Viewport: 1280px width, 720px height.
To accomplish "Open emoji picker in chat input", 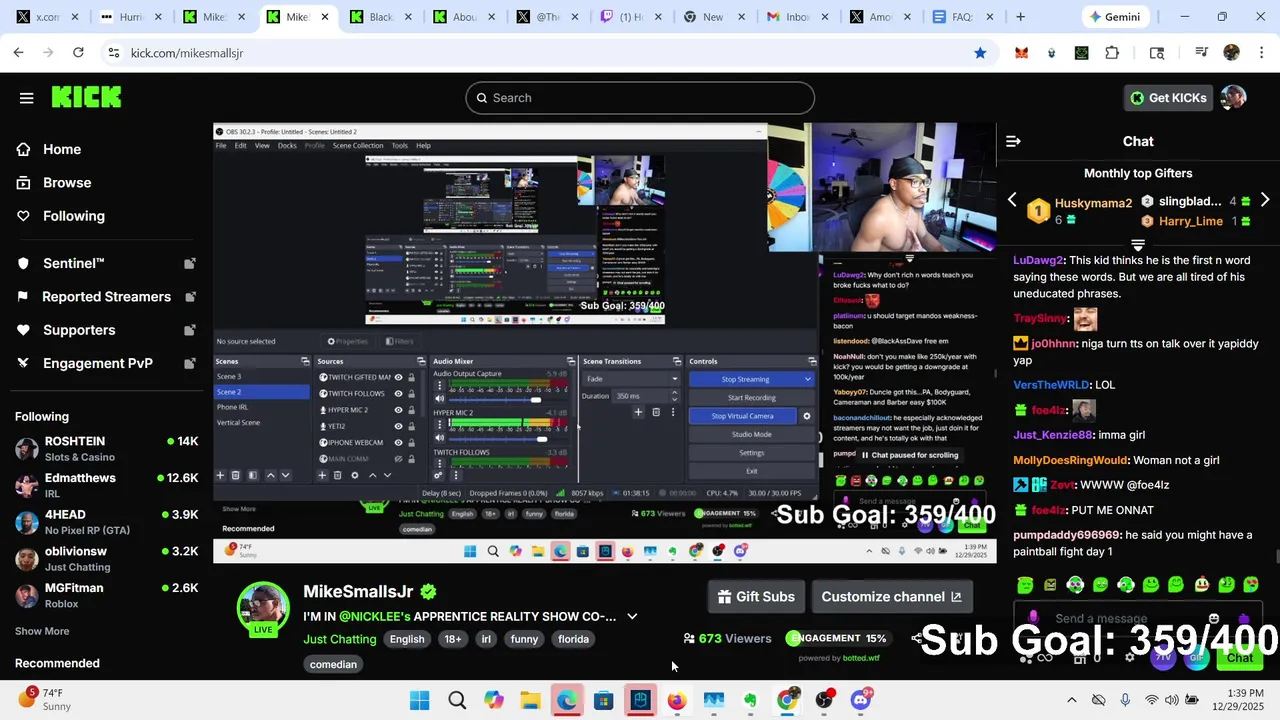I will [1214, 619].
